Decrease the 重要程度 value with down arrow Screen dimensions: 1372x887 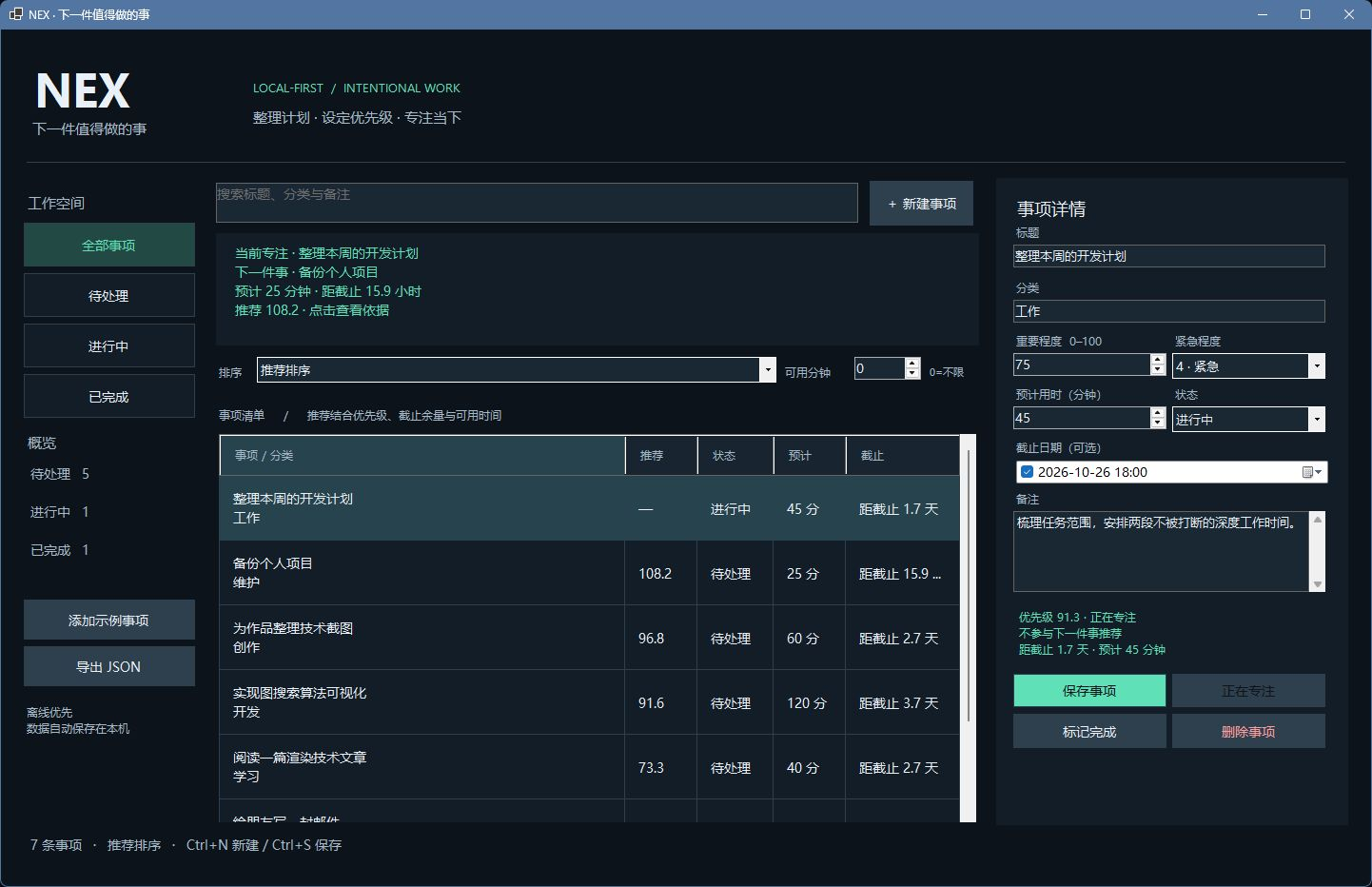[1158, 370]
